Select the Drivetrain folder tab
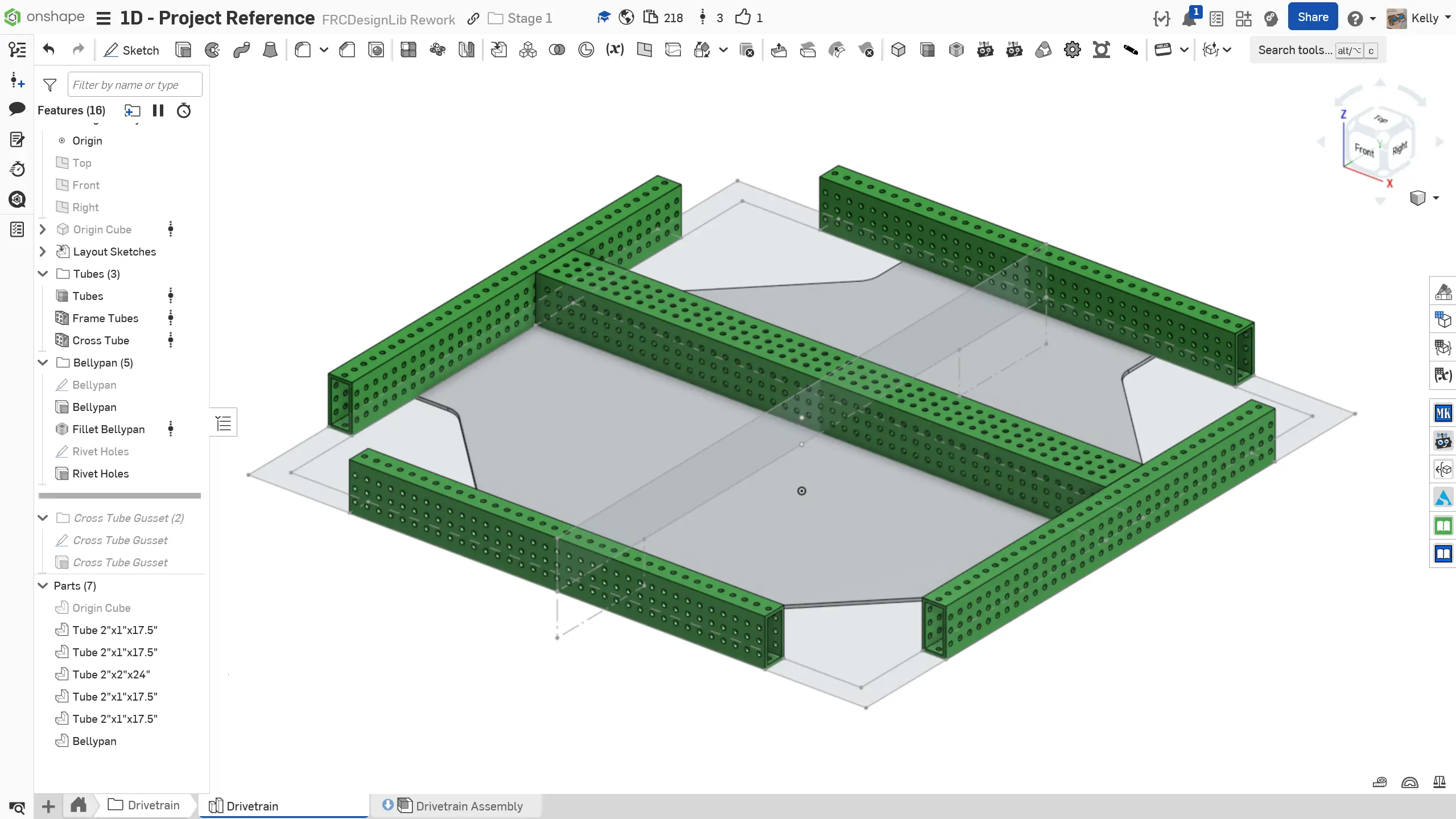 145,805
